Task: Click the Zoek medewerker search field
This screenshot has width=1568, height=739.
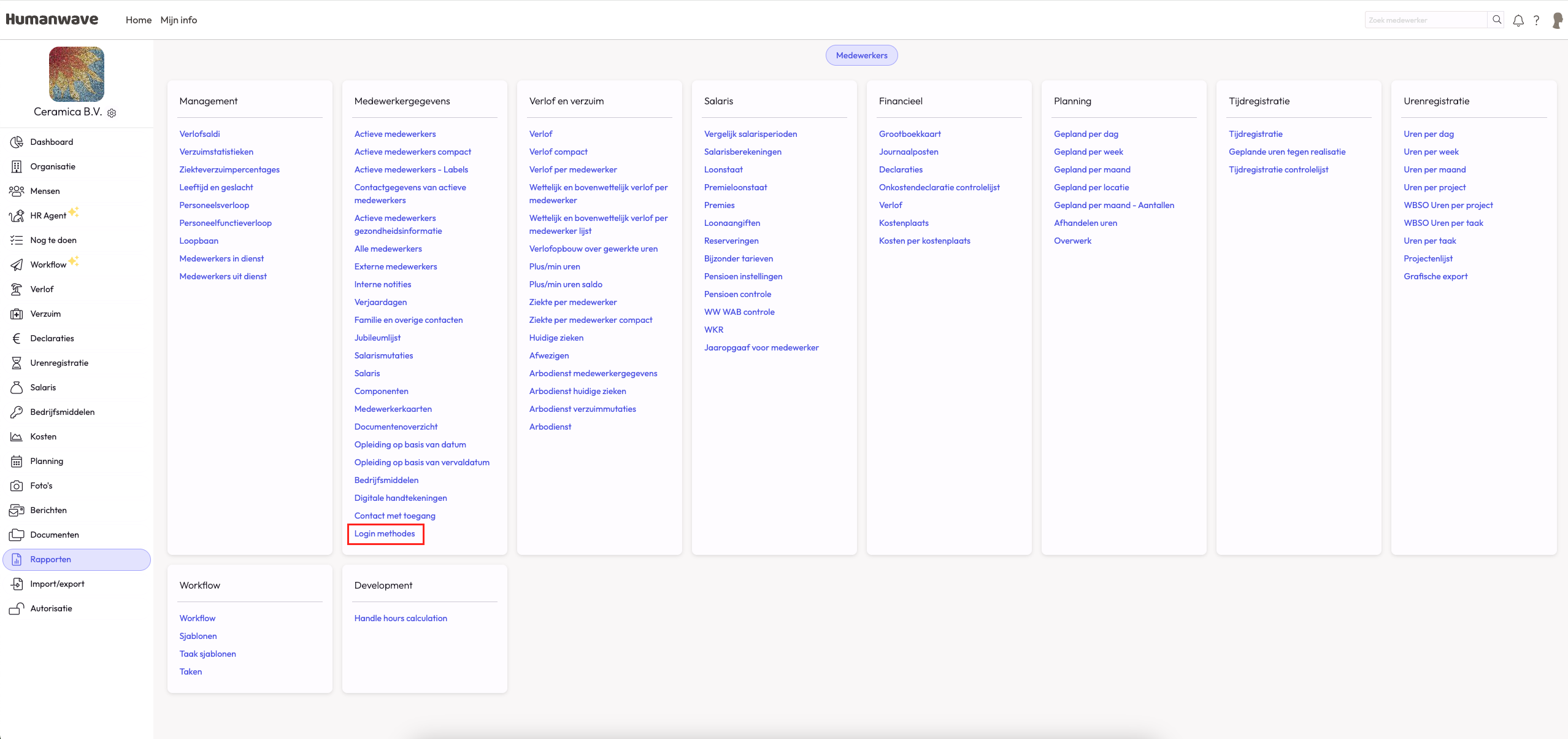Action: click(1425, 20)
